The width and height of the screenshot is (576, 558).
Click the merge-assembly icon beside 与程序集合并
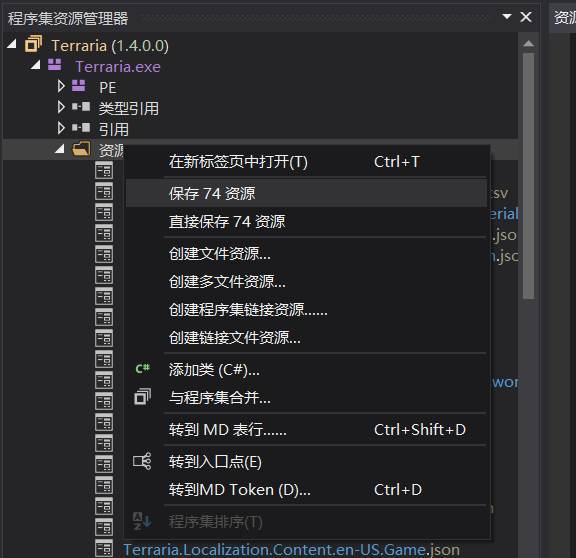(x=143, y=397)
